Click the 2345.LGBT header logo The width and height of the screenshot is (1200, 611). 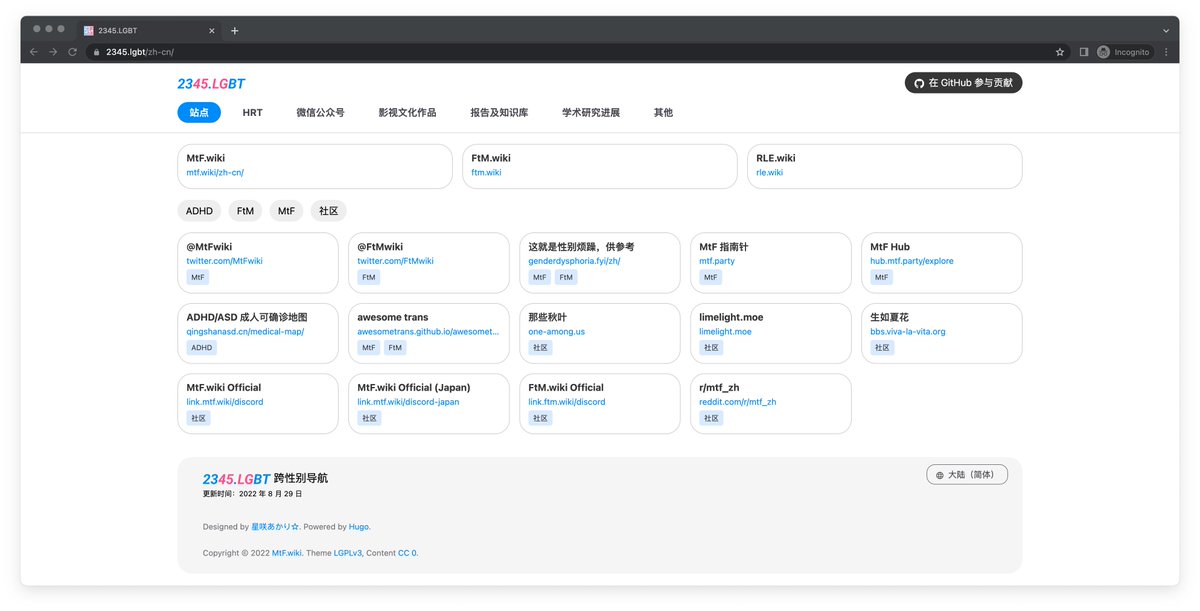(x=211, y=84)
